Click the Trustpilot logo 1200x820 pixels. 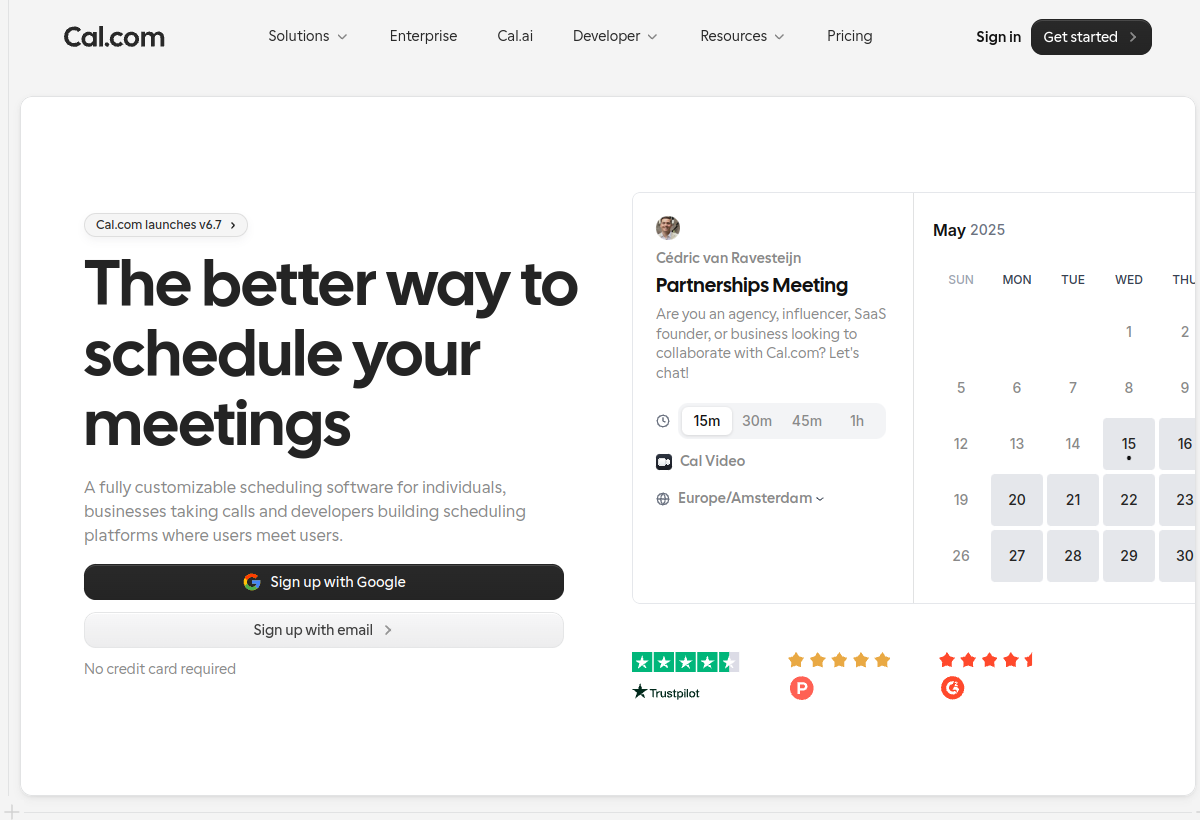click(x=666, y=692)
